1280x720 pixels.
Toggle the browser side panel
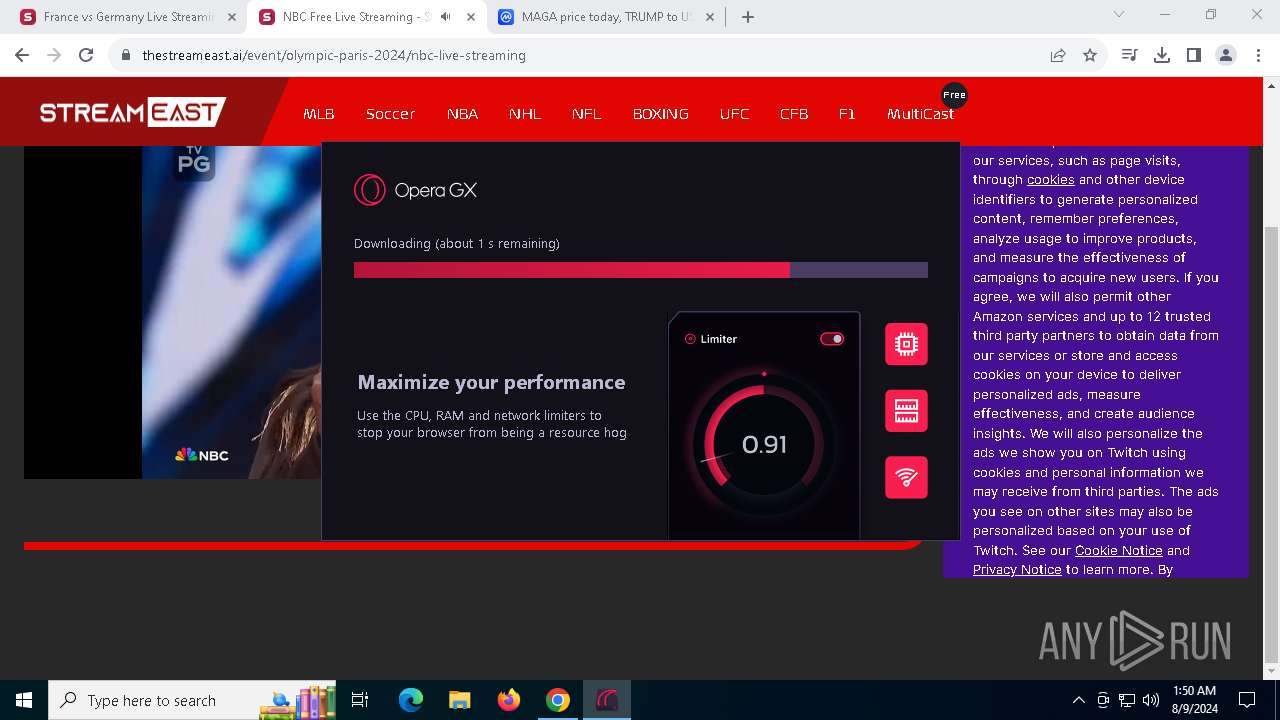(1194, 55)
